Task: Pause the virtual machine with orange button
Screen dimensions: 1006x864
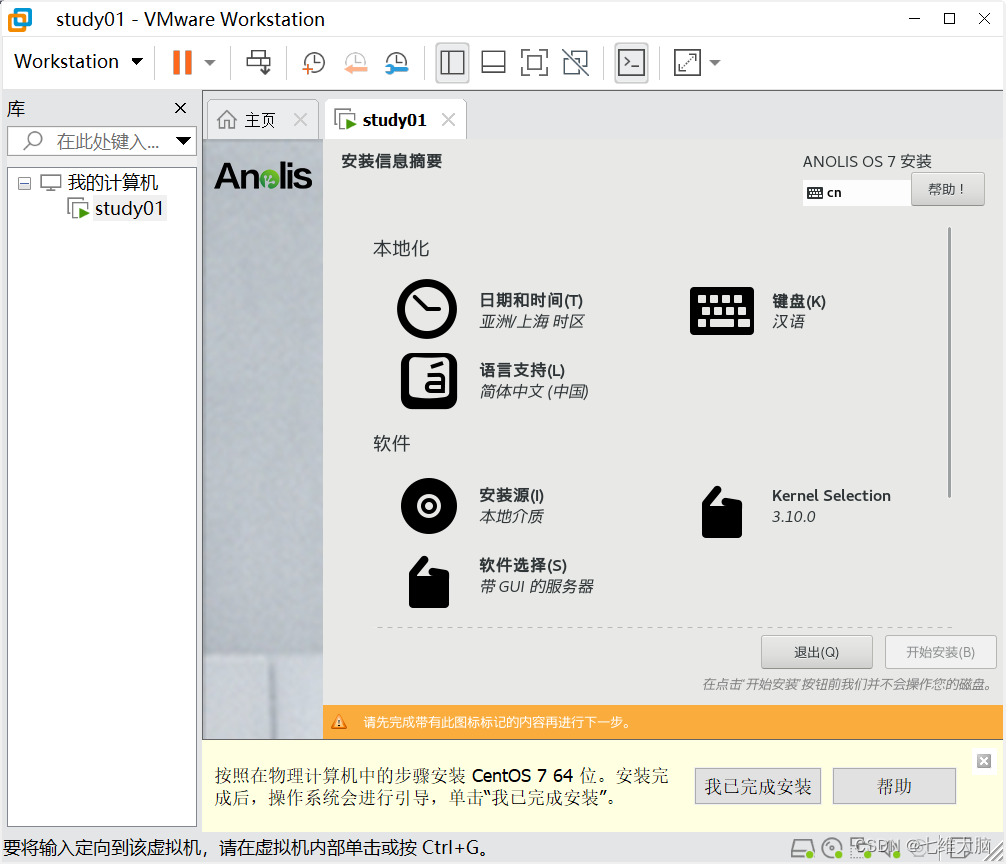Action: point(182,62)
